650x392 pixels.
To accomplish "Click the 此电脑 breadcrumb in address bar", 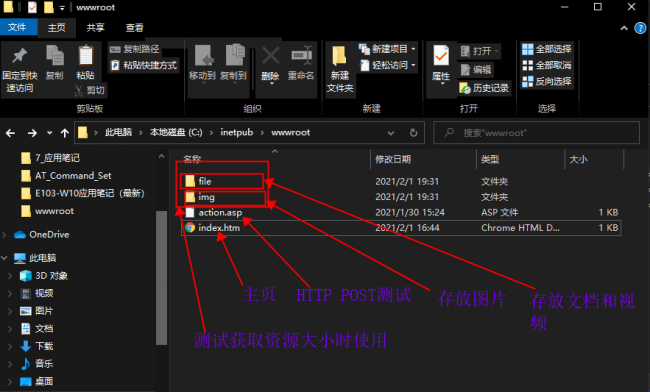I will pyautogui.click(x=118, y=133).
